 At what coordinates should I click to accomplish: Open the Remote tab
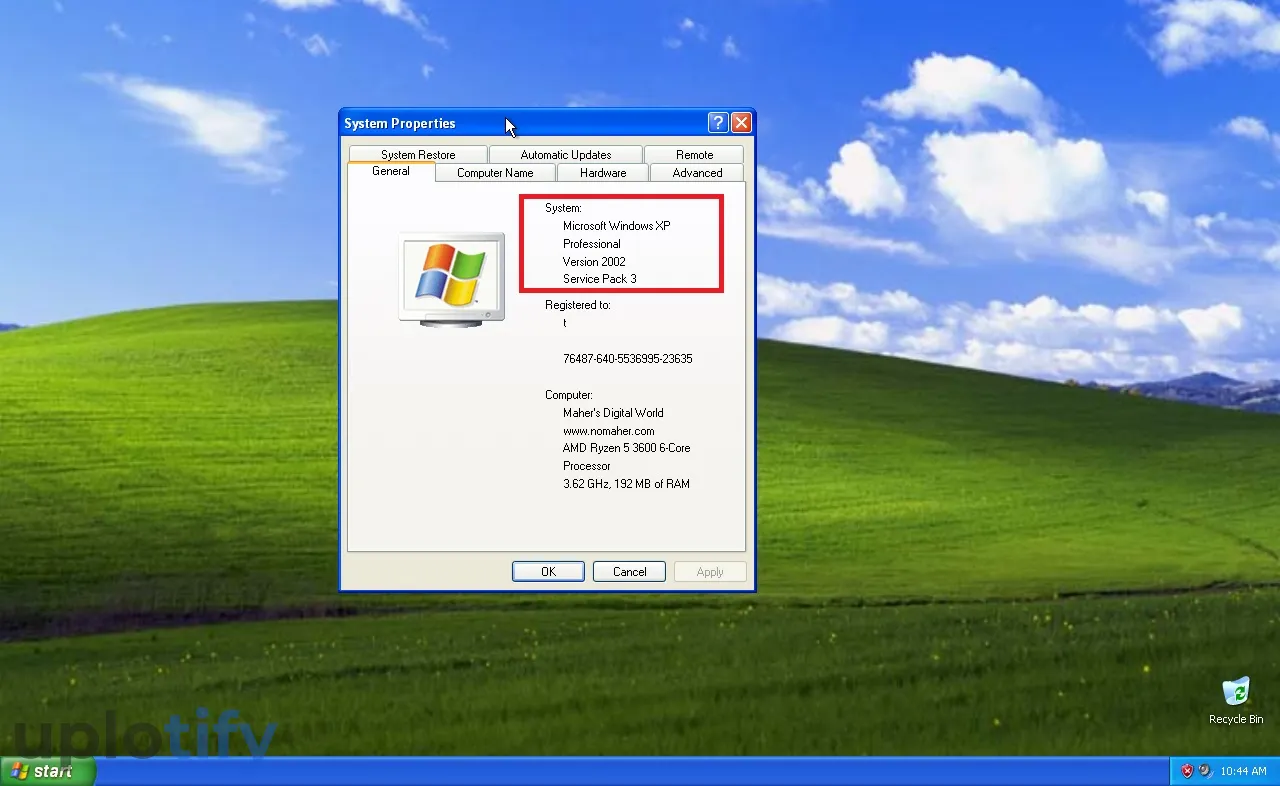(x=694, y=155)
